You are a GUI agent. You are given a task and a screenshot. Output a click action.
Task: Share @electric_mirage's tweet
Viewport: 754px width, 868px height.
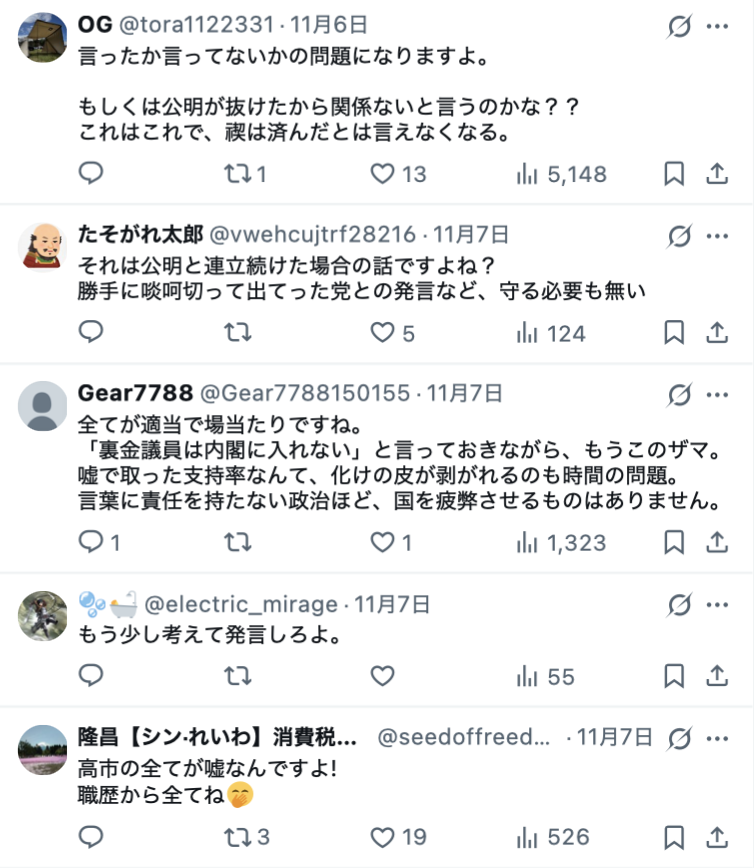coord(716,677)
